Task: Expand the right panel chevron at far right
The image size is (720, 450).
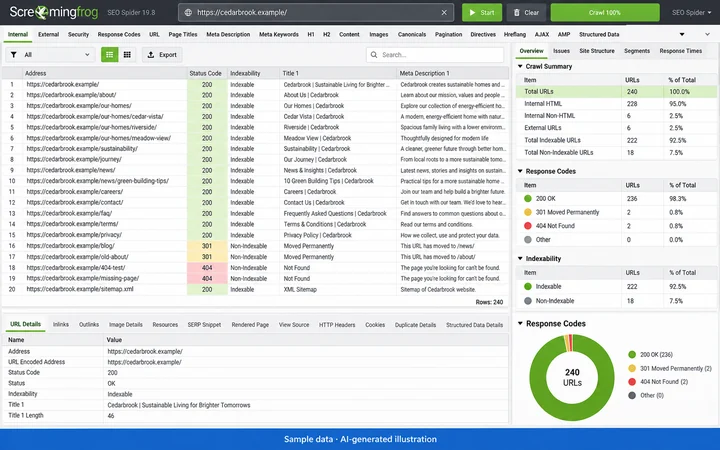Action: tap(707, 34)
